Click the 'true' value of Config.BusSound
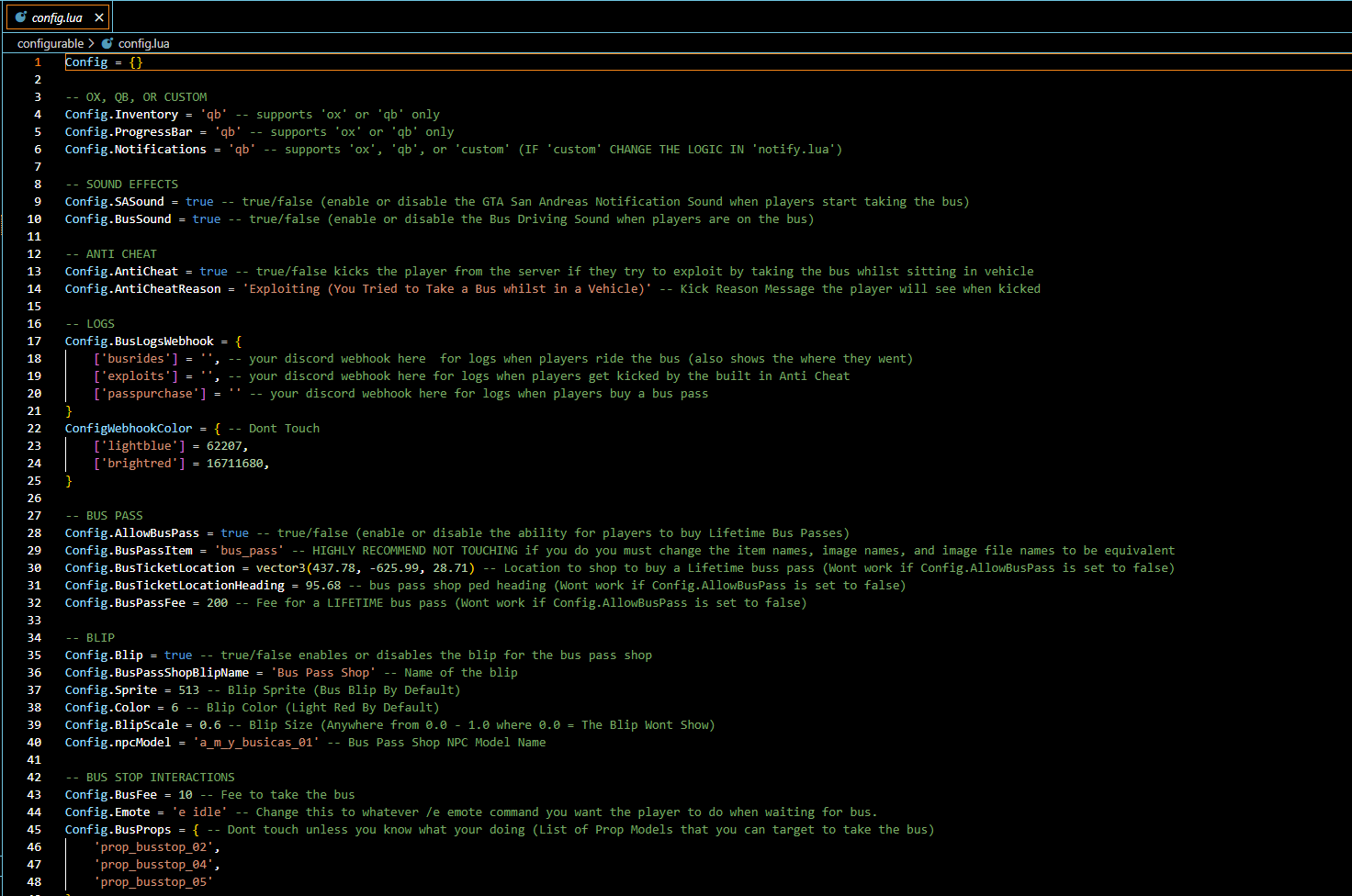The image size is (1352, 896). [x=207, y=219]
